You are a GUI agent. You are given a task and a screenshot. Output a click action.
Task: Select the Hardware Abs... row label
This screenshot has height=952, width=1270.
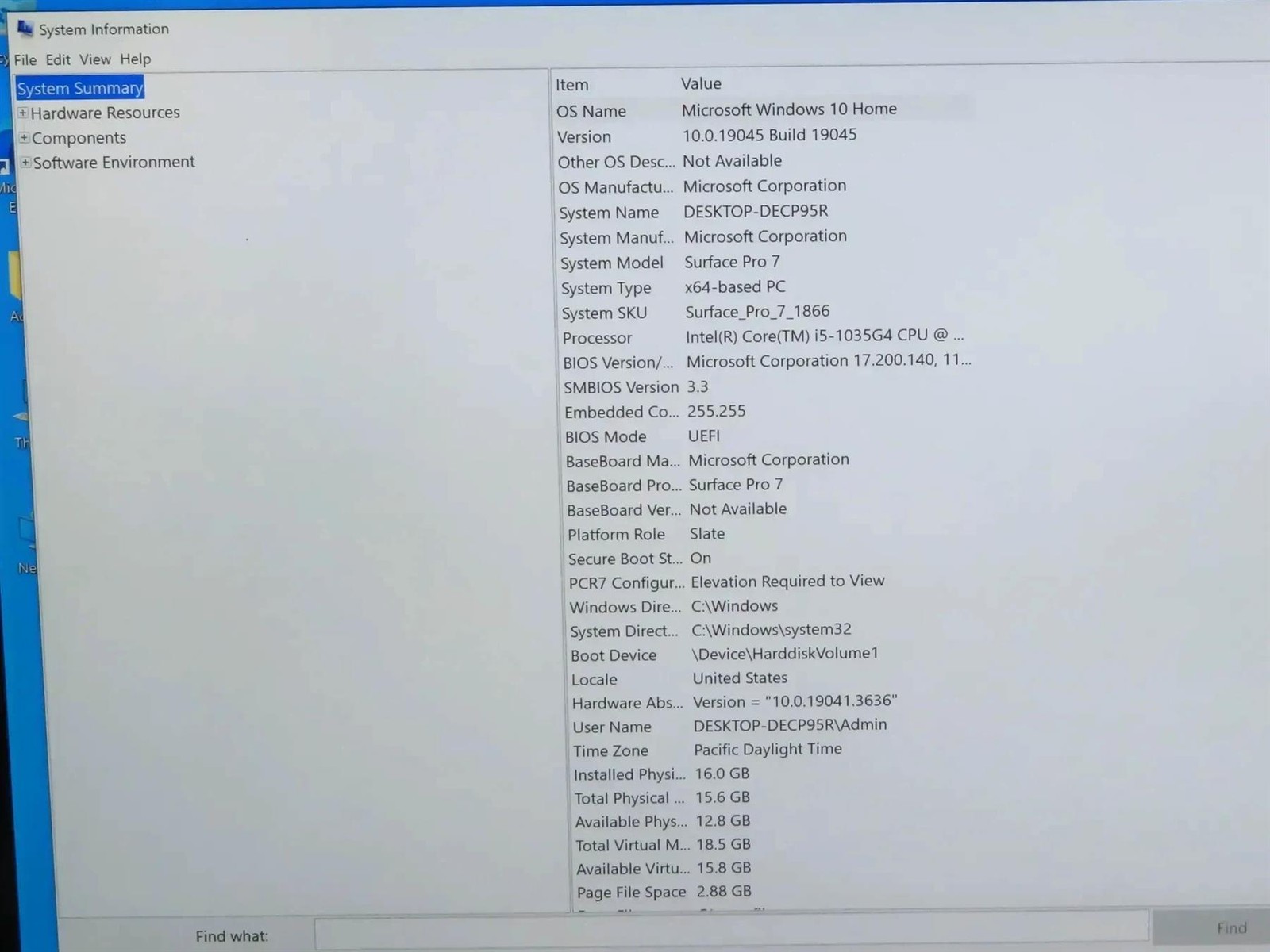click(627, 704)
